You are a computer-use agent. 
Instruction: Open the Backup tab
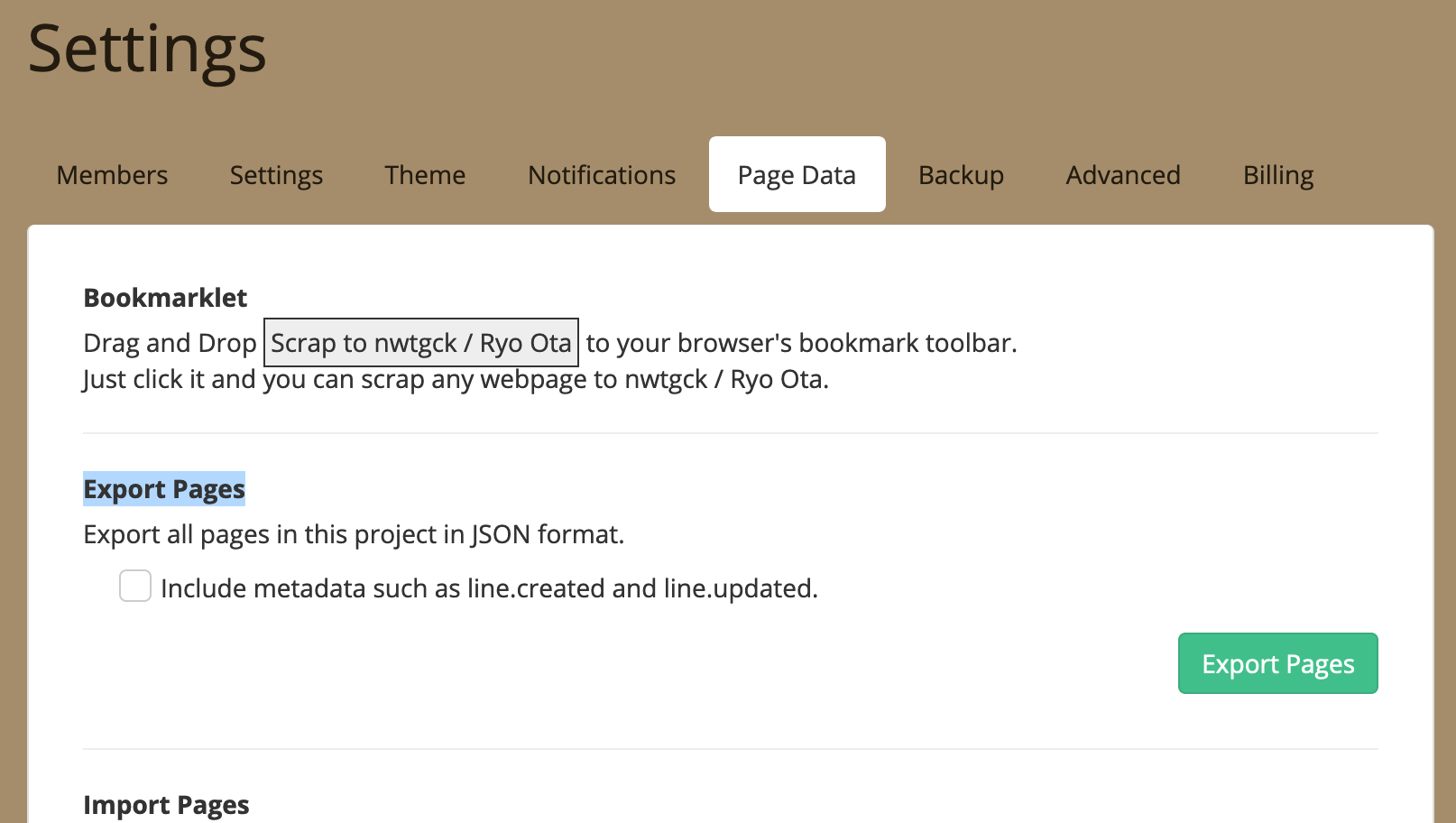tap(961, 175)
